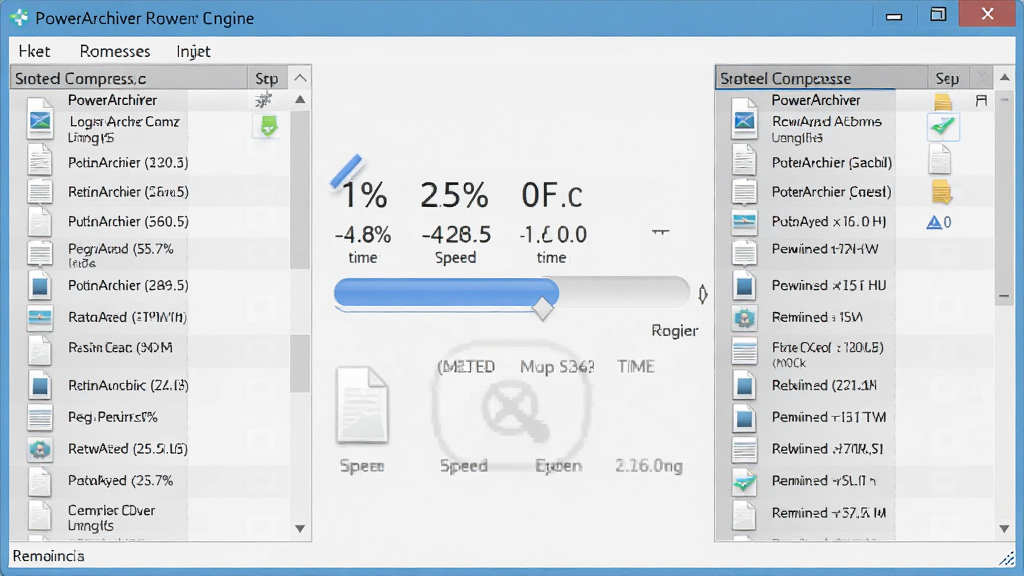Click the progress bar diamond handle
Viewport: 1024px width, 576px height.
[542, 308]
